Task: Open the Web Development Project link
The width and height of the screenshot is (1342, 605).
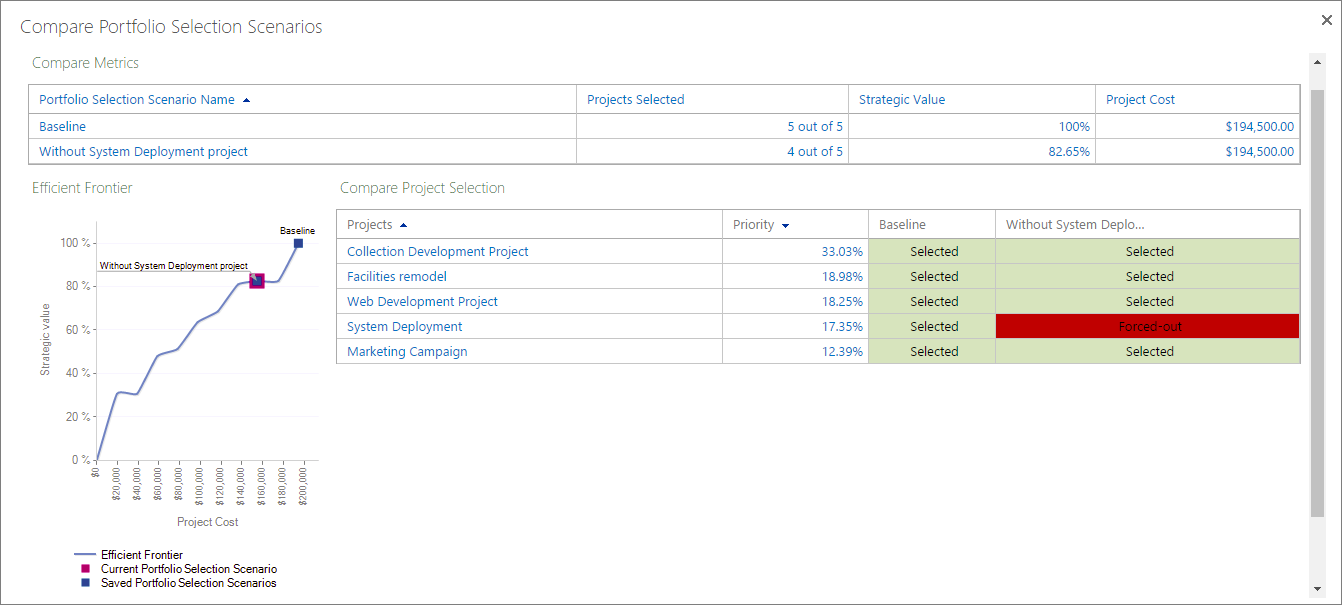Action: 422,302
